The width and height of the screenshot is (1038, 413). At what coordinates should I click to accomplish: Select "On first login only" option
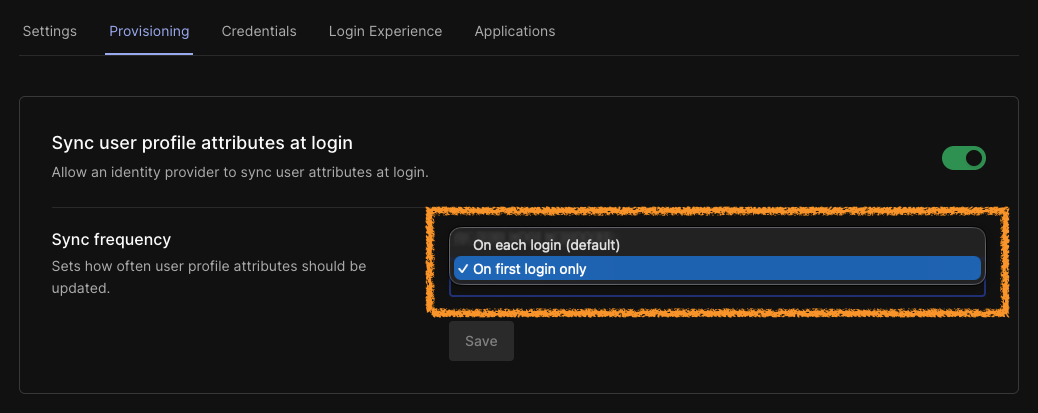[529, 269]
